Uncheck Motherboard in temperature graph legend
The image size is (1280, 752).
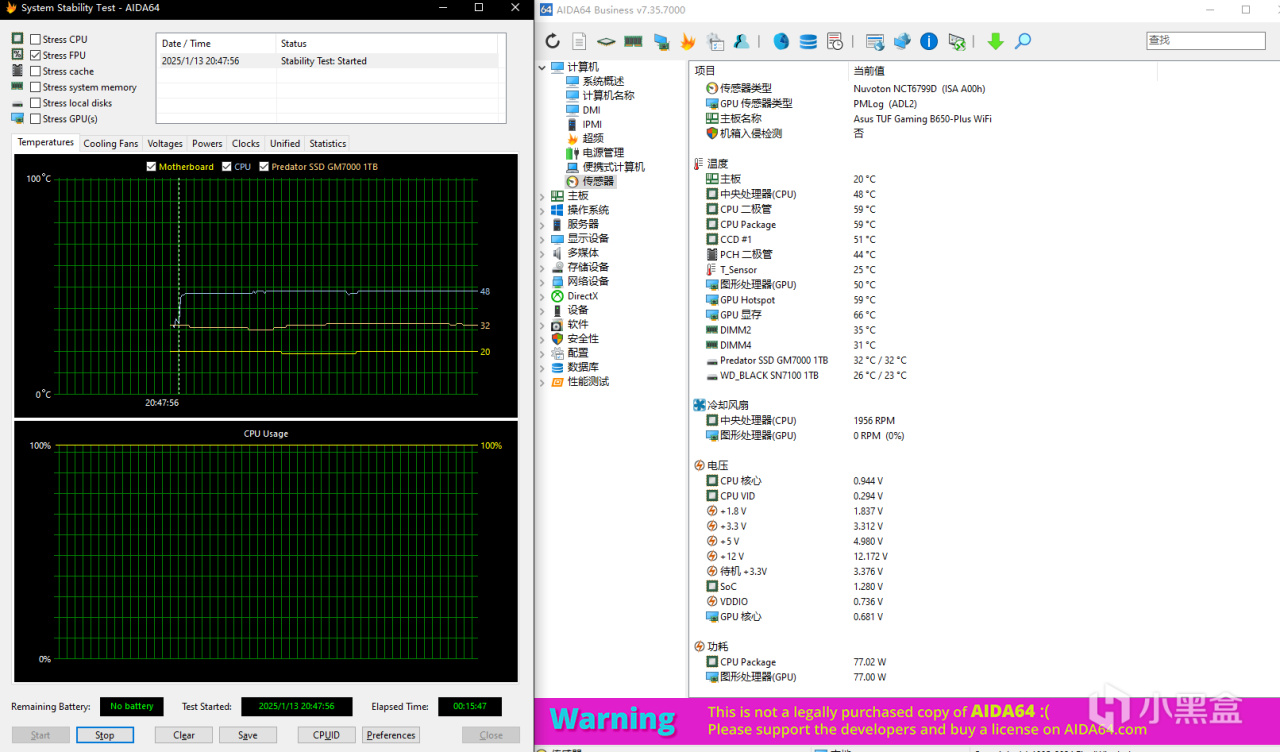coord(151,167)
